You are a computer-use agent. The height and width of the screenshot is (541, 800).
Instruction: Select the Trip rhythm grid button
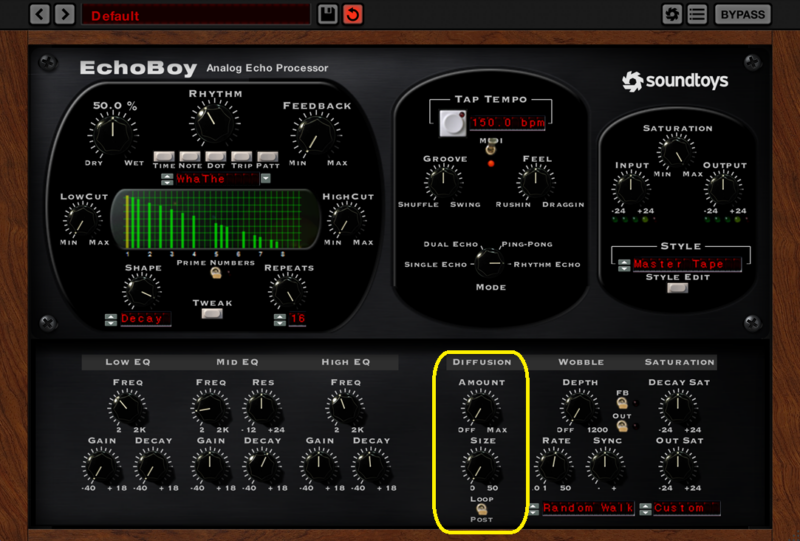pos(241,157)
